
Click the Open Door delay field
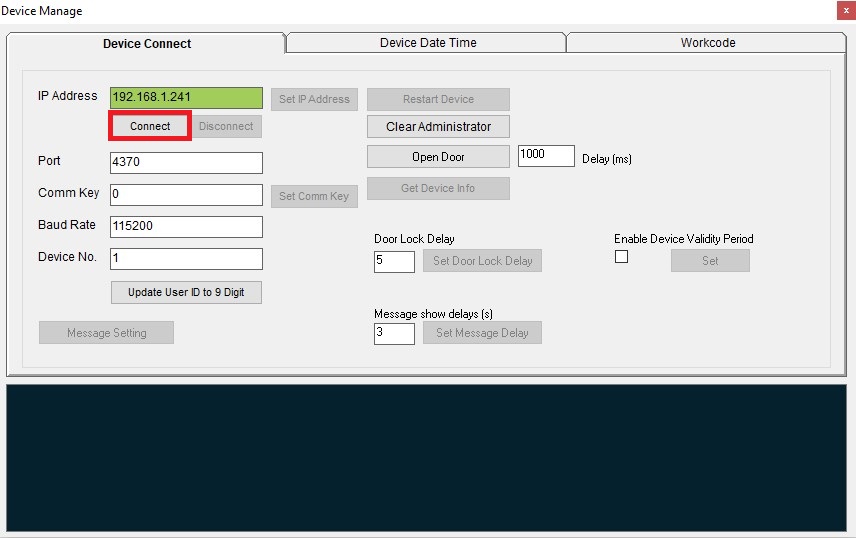point(546,156)
